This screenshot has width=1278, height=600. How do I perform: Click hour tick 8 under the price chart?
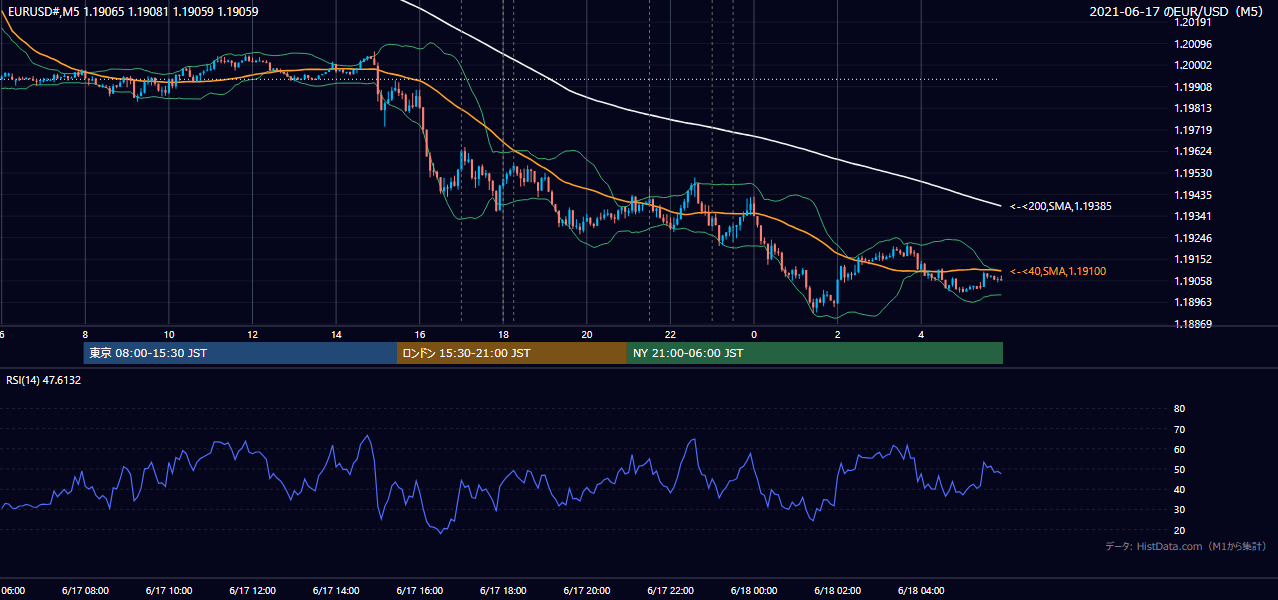85,334
